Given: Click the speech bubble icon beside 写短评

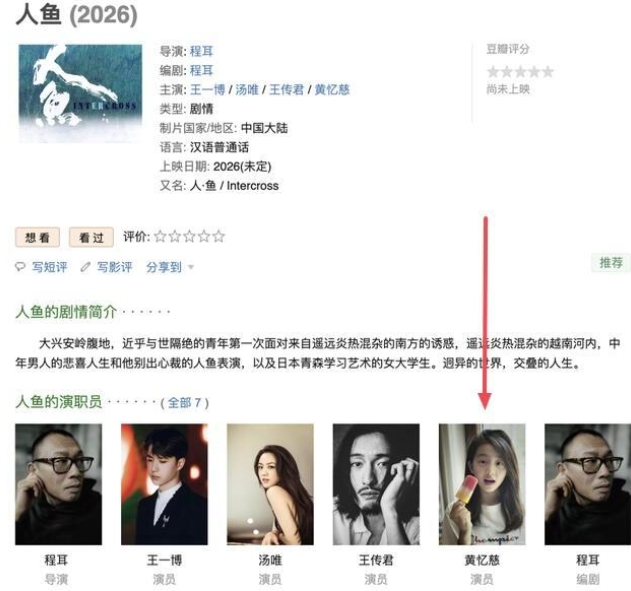Looking at the screenshot, I should point(20,267).
